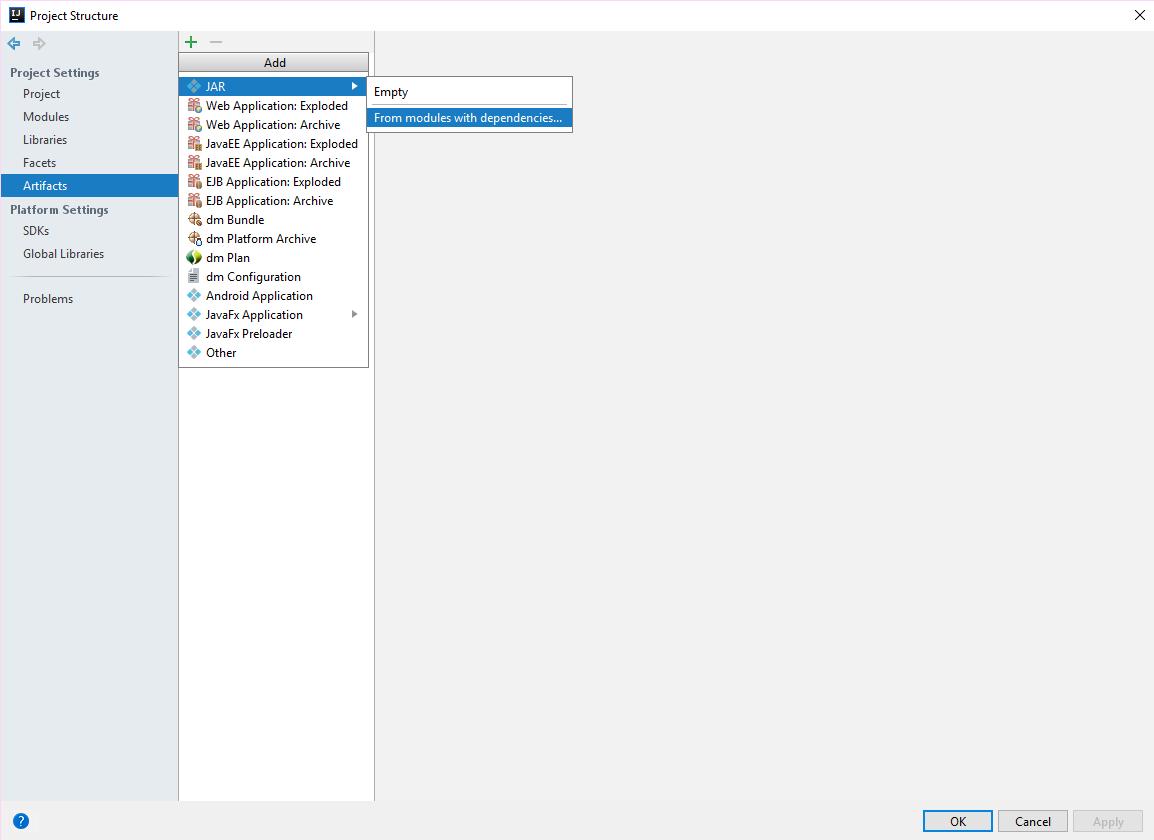
Task: Open Problems page in sidebar
Action: click(89, 298)
